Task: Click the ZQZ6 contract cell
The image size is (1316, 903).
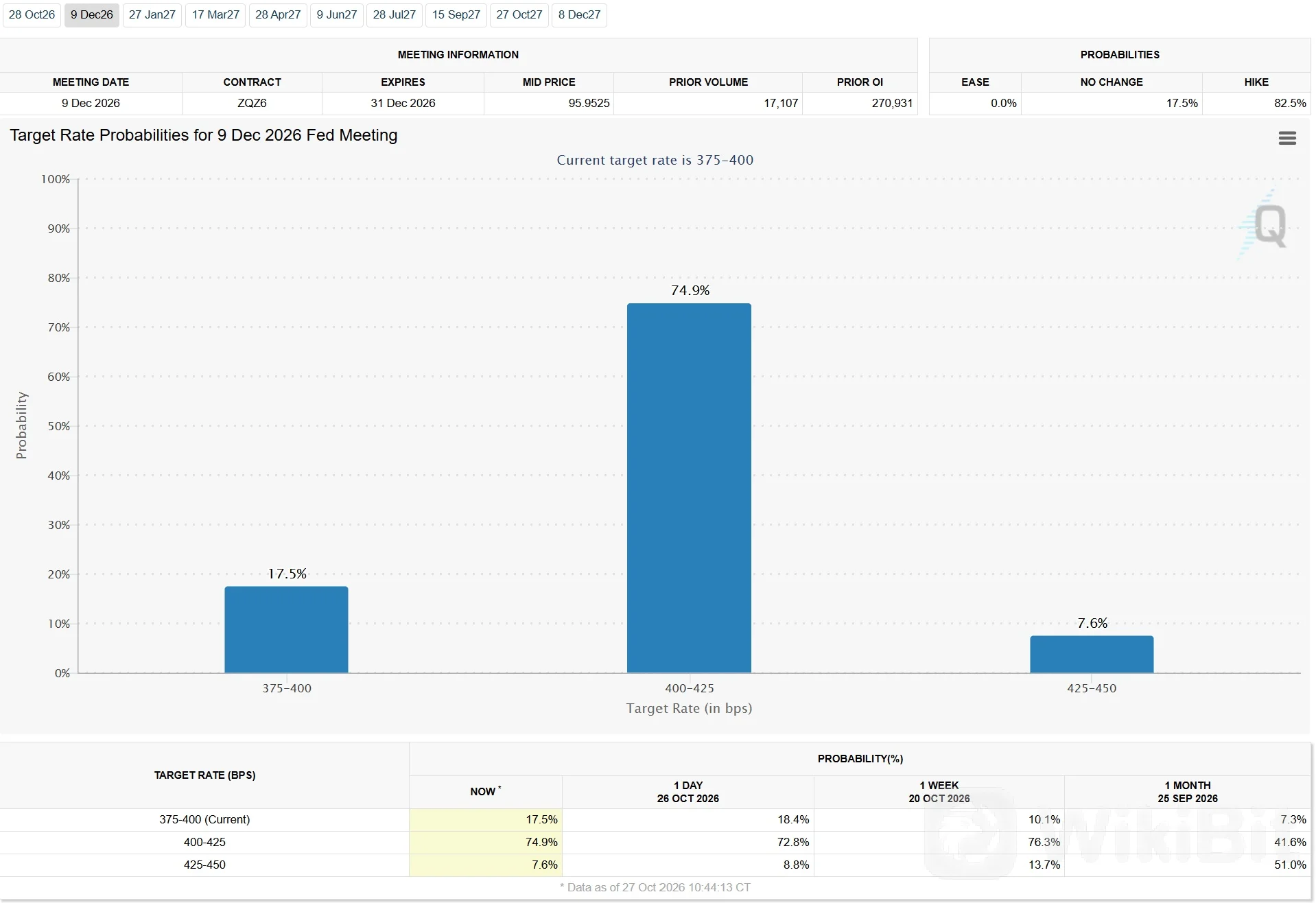Action: [x=252, y=103]
